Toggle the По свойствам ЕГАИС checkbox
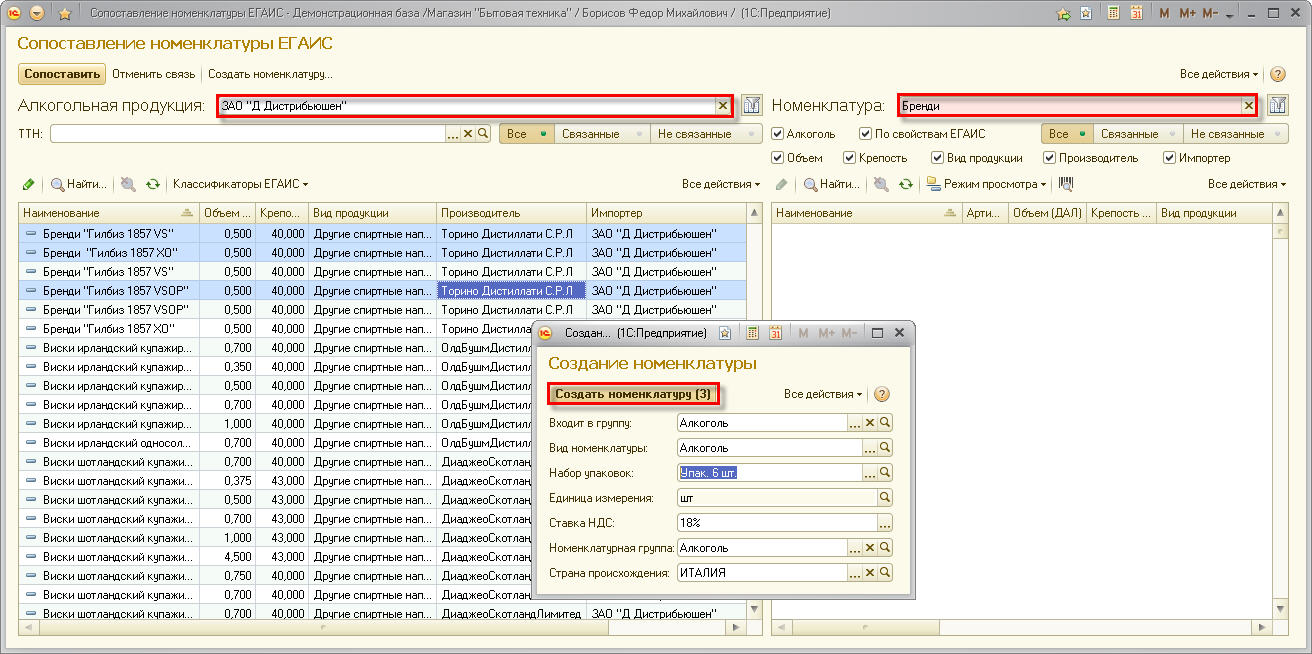Screen dimensions: 1312x654 tap(865, 134)
